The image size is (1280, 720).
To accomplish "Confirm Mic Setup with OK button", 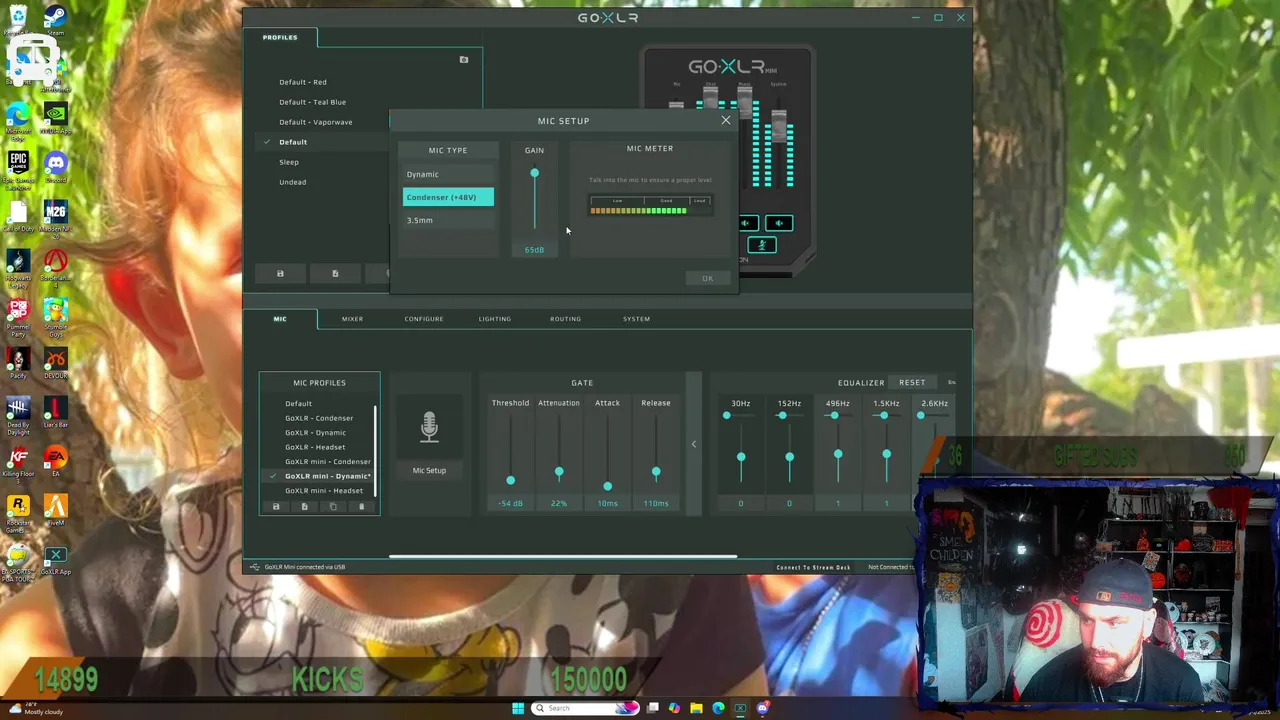I will coord(707,279).
